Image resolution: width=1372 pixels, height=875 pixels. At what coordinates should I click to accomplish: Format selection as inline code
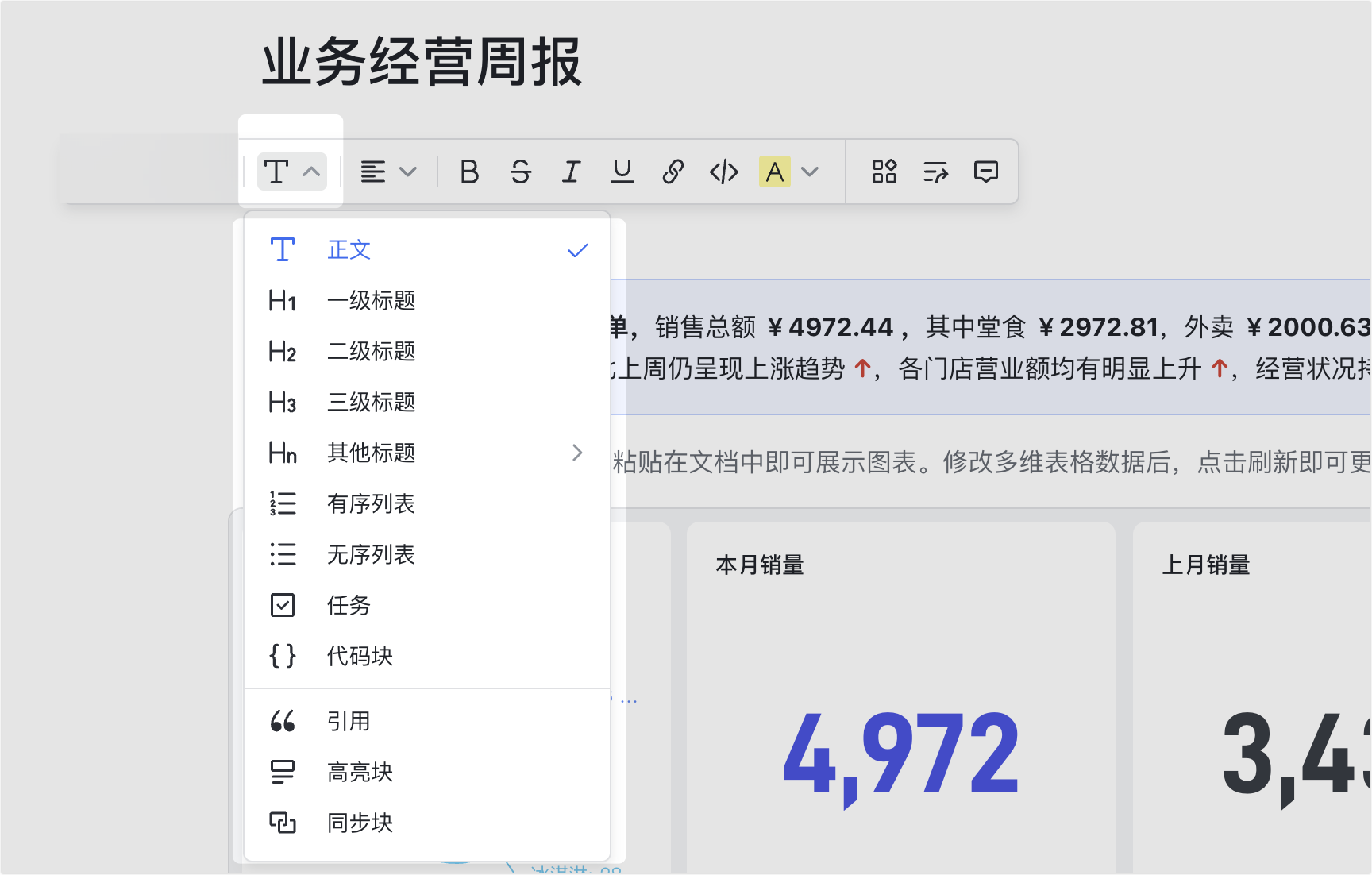pos(723,172)
